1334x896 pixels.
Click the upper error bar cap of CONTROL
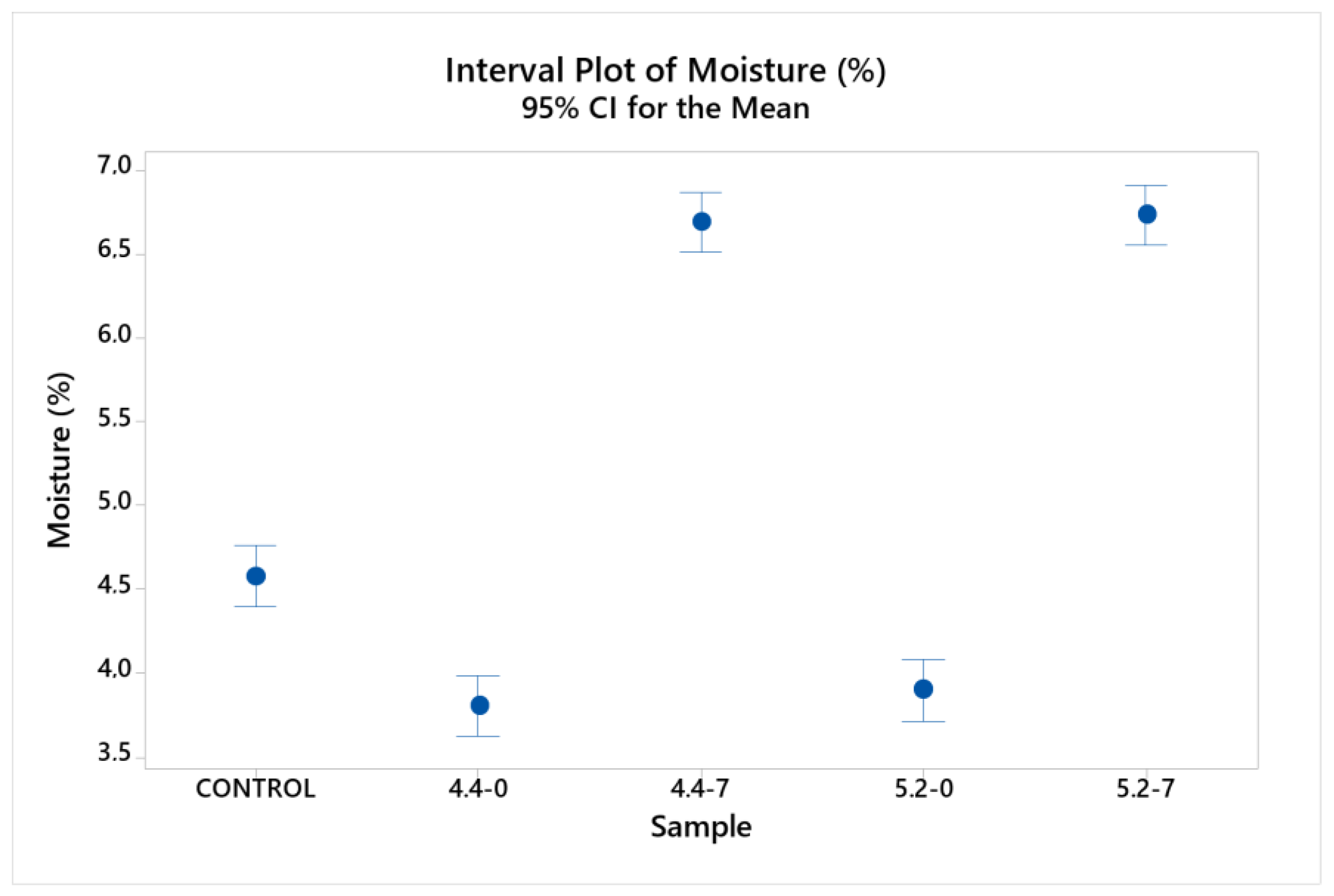coord(255,546)
